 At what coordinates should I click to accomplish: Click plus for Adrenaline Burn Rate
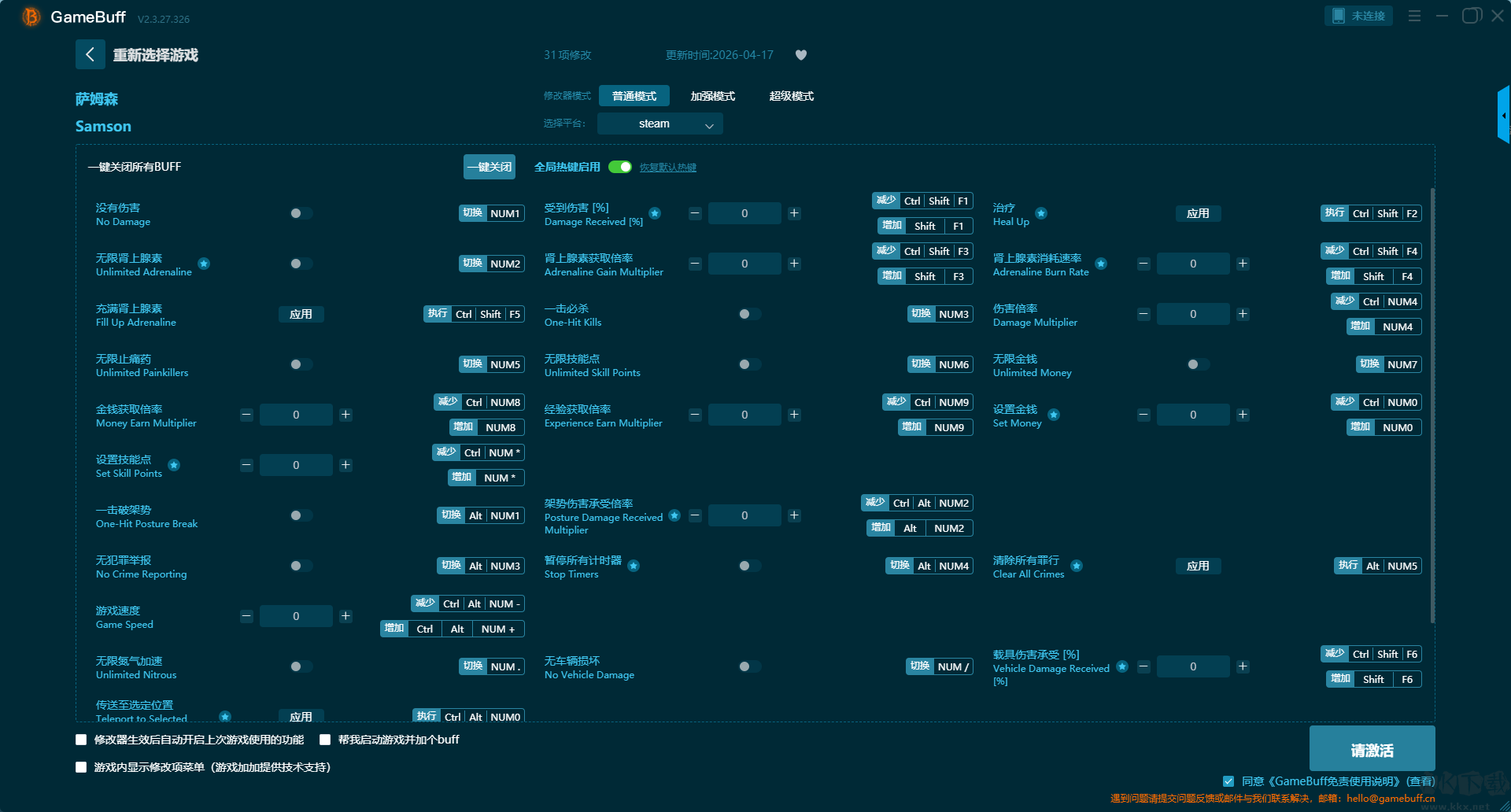click(x=1243, y=264)
